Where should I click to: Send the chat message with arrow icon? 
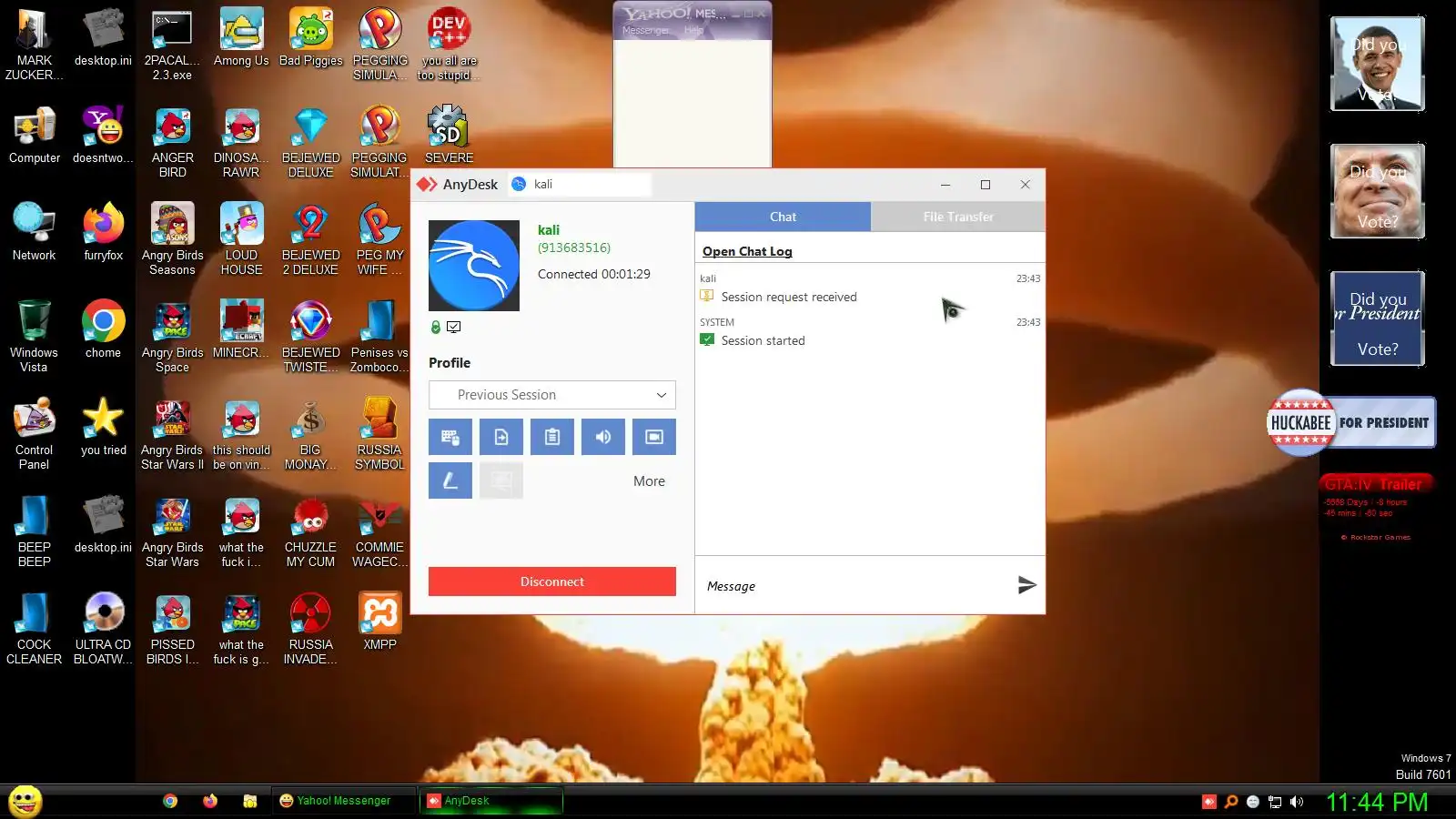tap(1026, 585)
